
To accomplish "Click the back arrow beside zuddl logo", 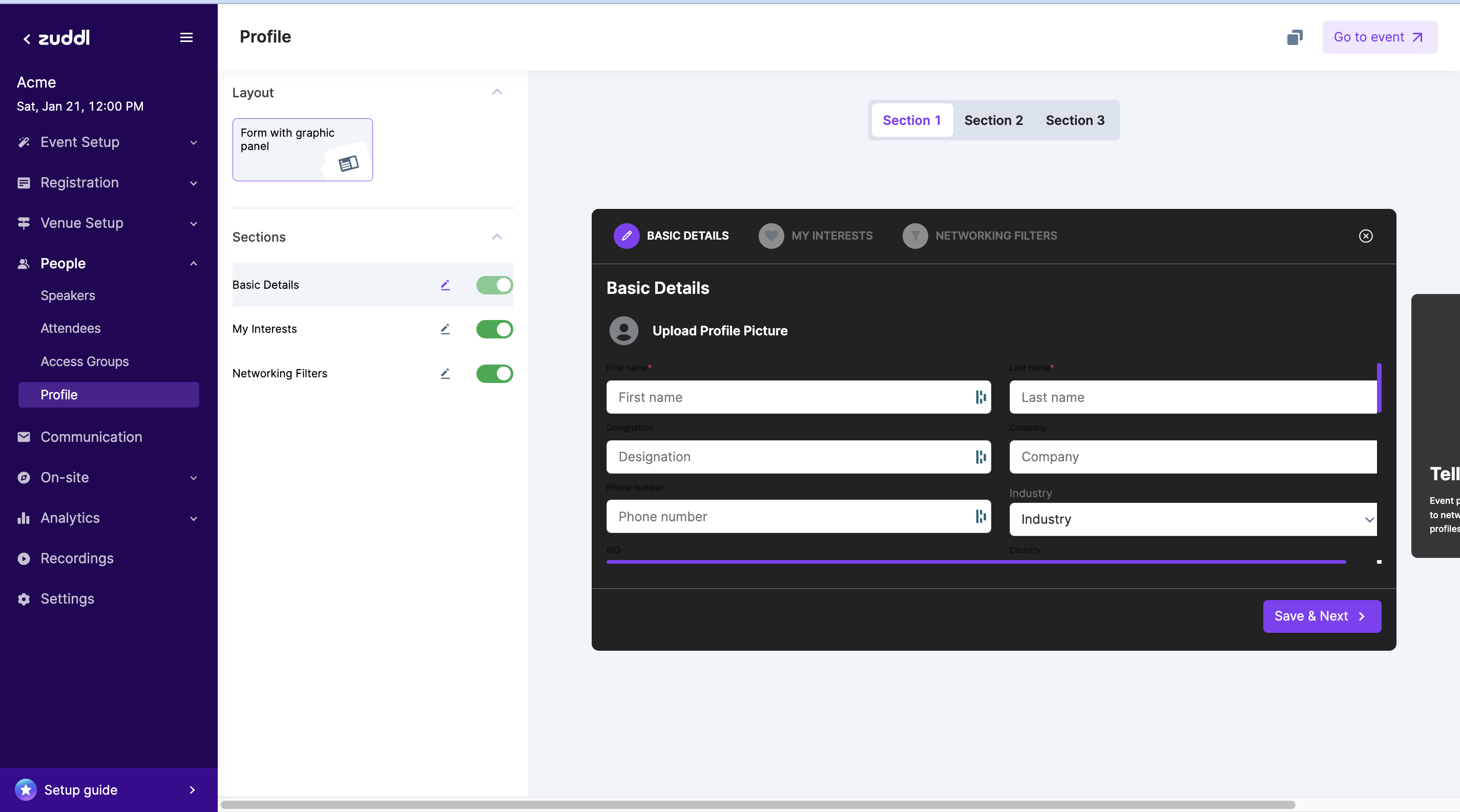I will (27, 38).
